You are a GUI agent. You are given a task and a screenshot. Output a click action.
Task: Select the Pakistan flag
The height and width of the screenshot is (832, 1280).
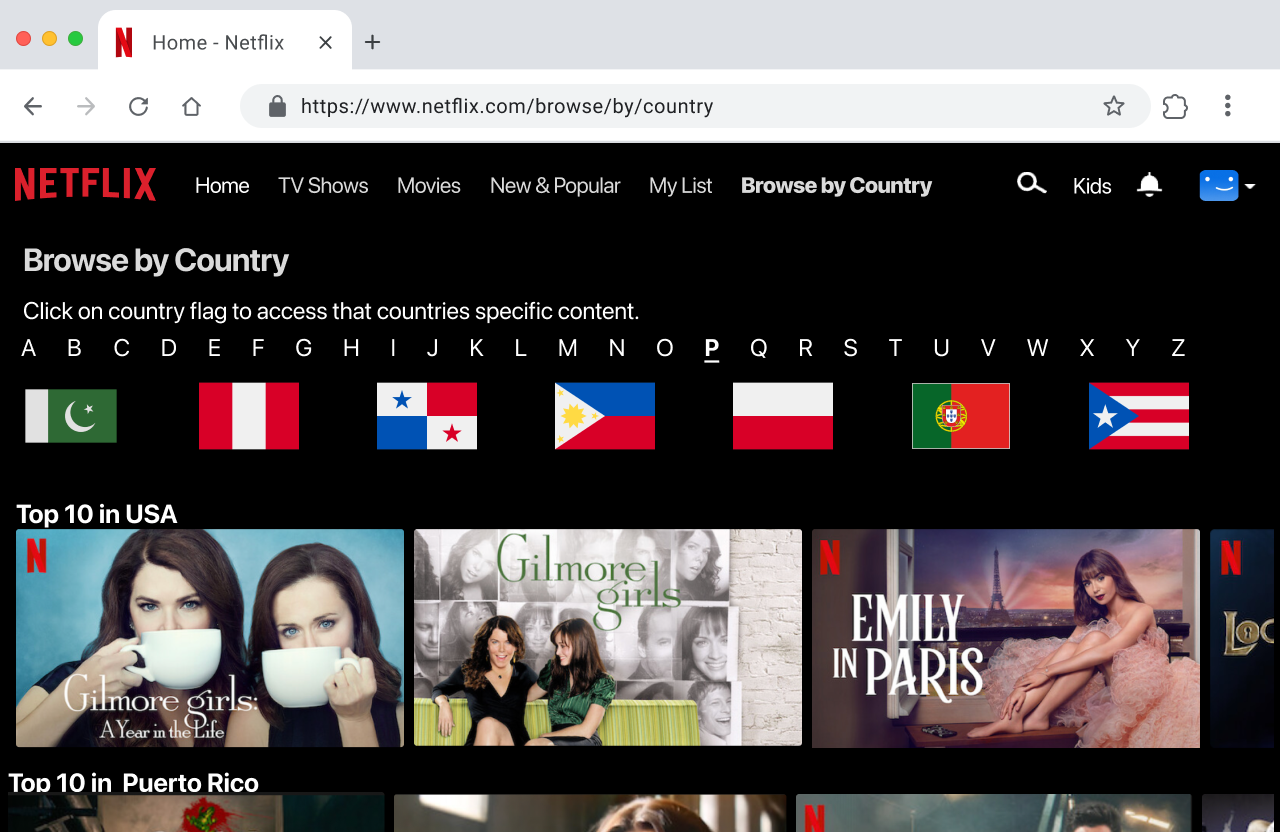(71, 416)
